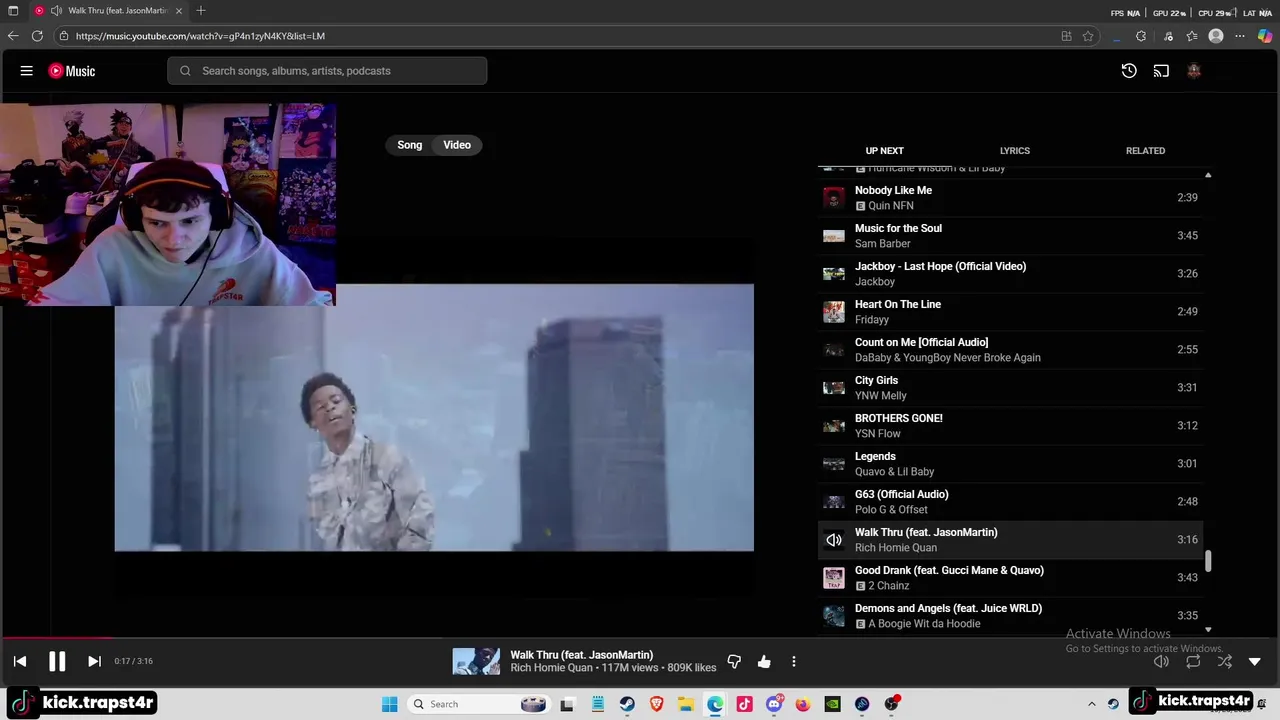Click the queue list scrollbar thumb

coord(1208,561)
